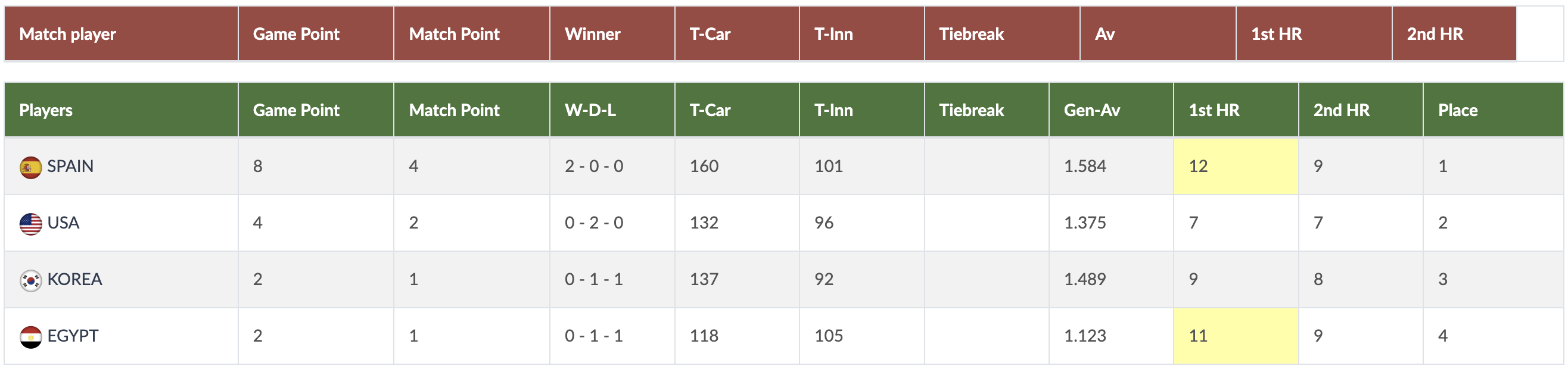Select the KOREA team name
This screenshot has width=1568, height=369.
click(74, 279)
